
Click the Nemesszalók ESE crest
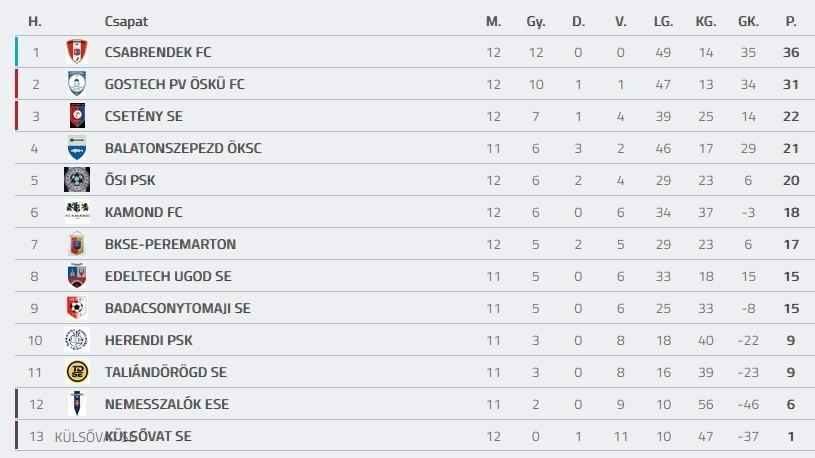[x=77, y=404]
